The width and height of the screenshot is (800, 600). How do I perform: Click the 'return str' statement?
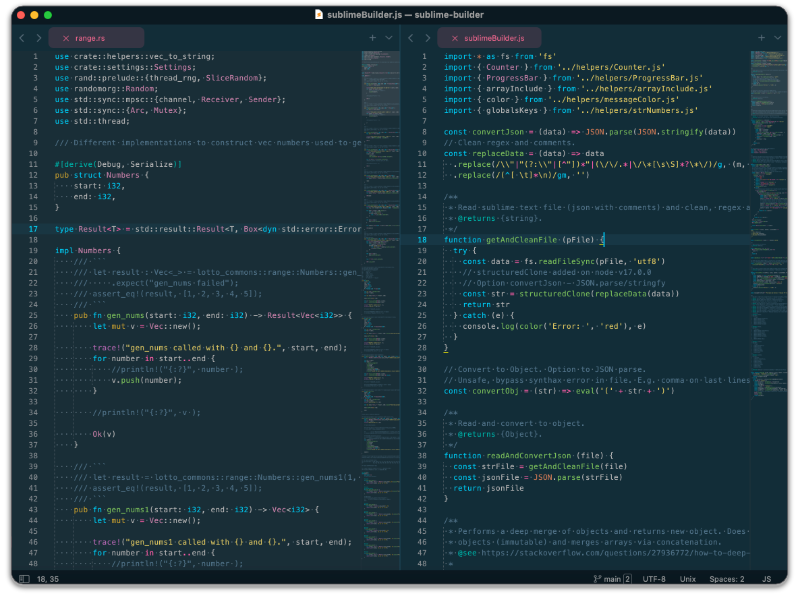pos(486,305)
